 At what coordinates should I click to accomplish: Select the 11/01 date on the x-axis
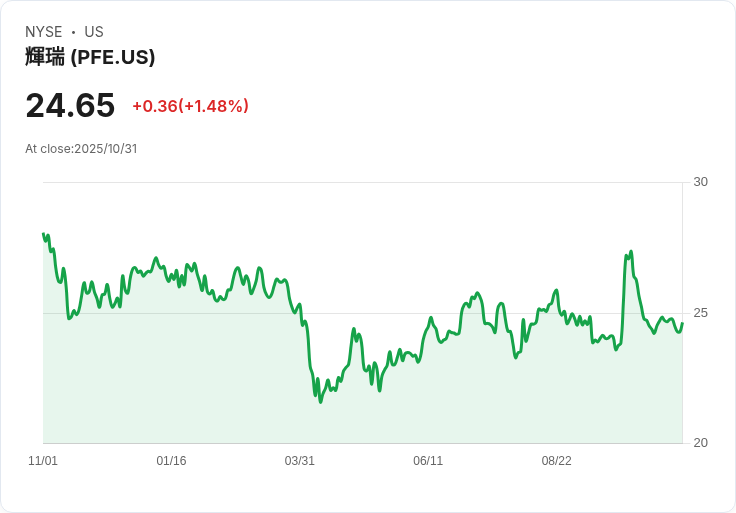43,461
